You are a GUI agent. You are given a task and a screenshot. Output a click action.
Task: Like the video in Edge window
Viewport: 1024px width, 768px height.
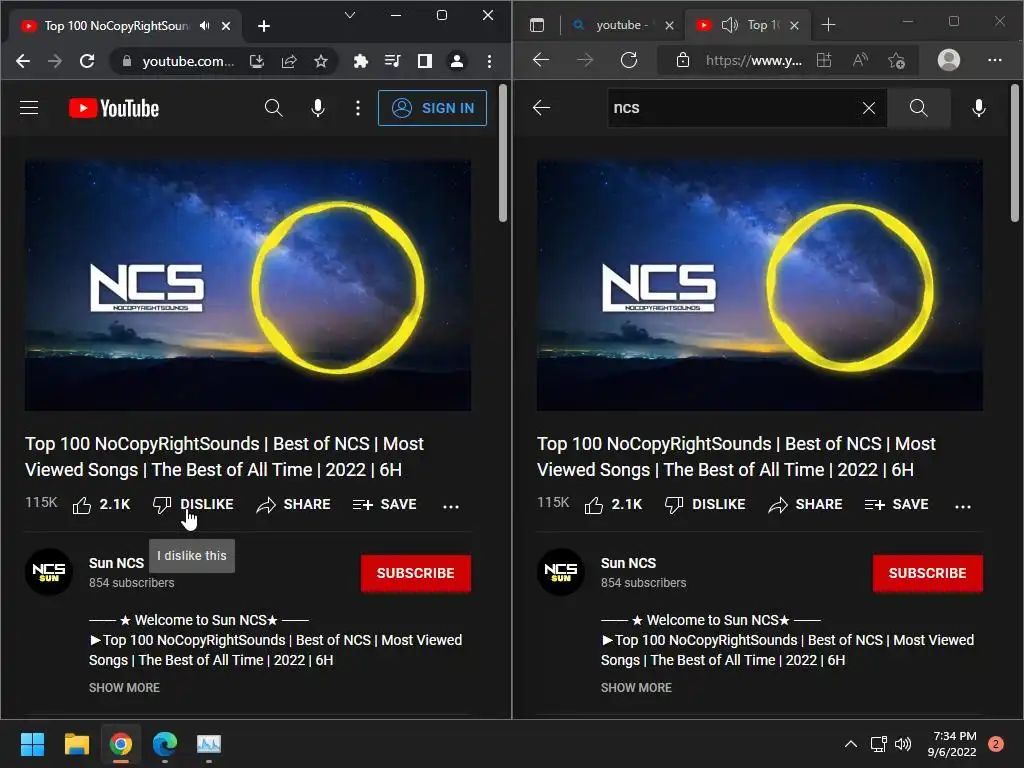click(613, 505)
